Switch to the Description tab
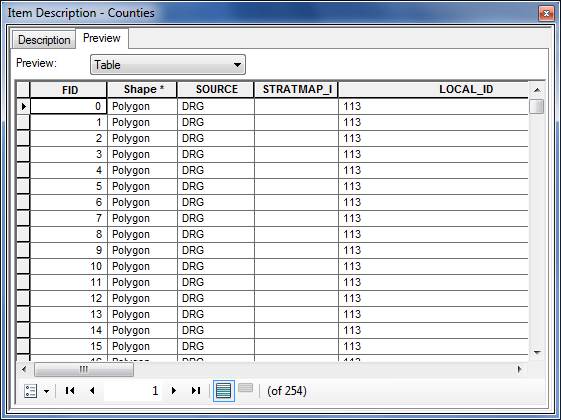 (x=44, y=40)
